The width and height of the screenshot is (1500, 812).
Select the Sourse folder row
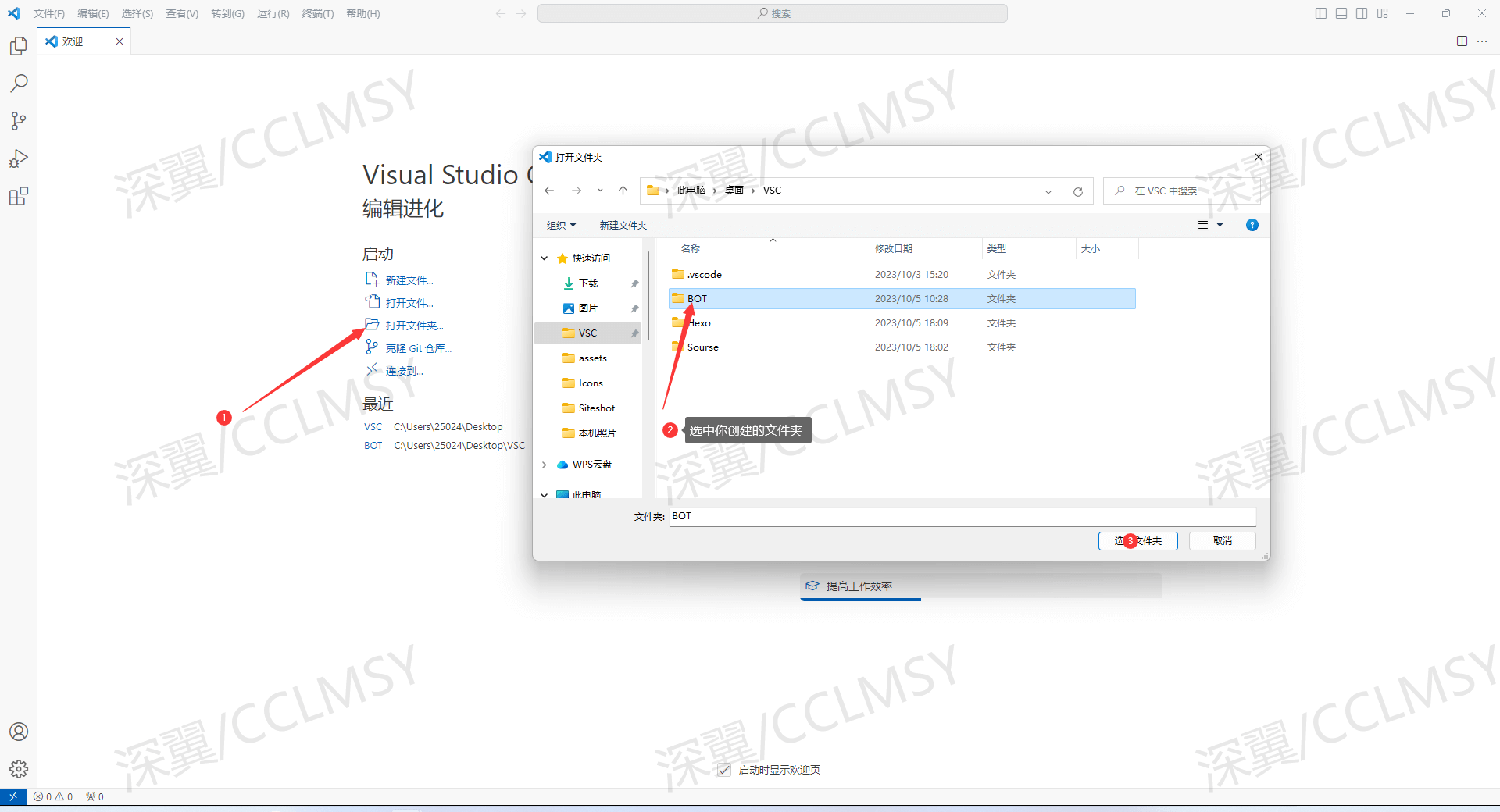click(x=902, y=347)
